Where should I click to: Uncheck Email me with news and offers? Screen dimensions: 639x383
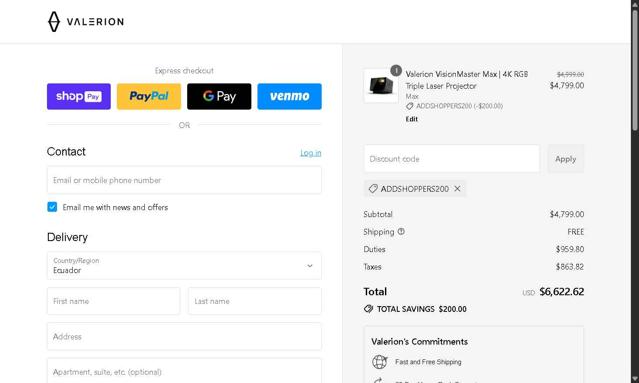tap(52, 207)
